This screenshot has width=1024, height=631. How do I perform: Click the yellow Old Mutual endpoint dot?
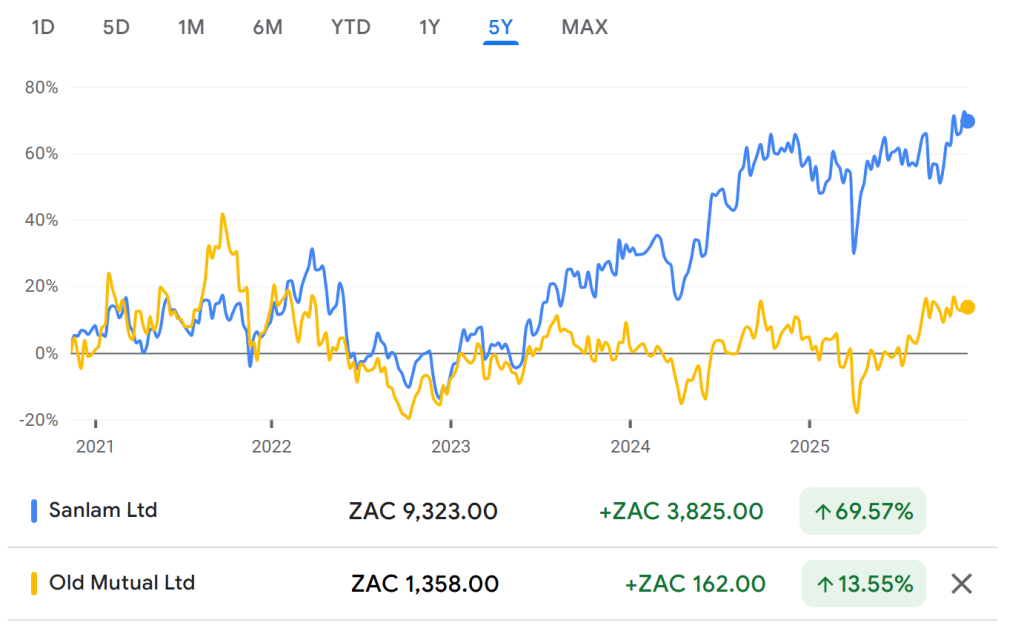967,307
